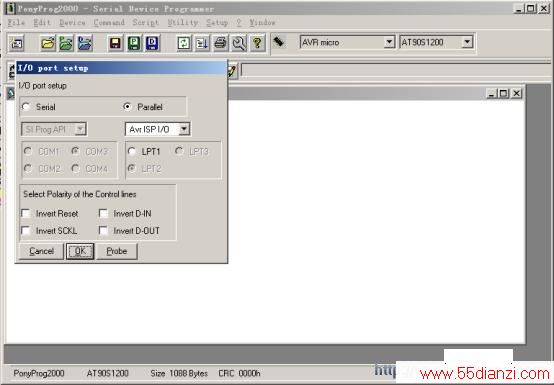Click the AT90S1200 status bar entry
554x385 pixels.
107,373
